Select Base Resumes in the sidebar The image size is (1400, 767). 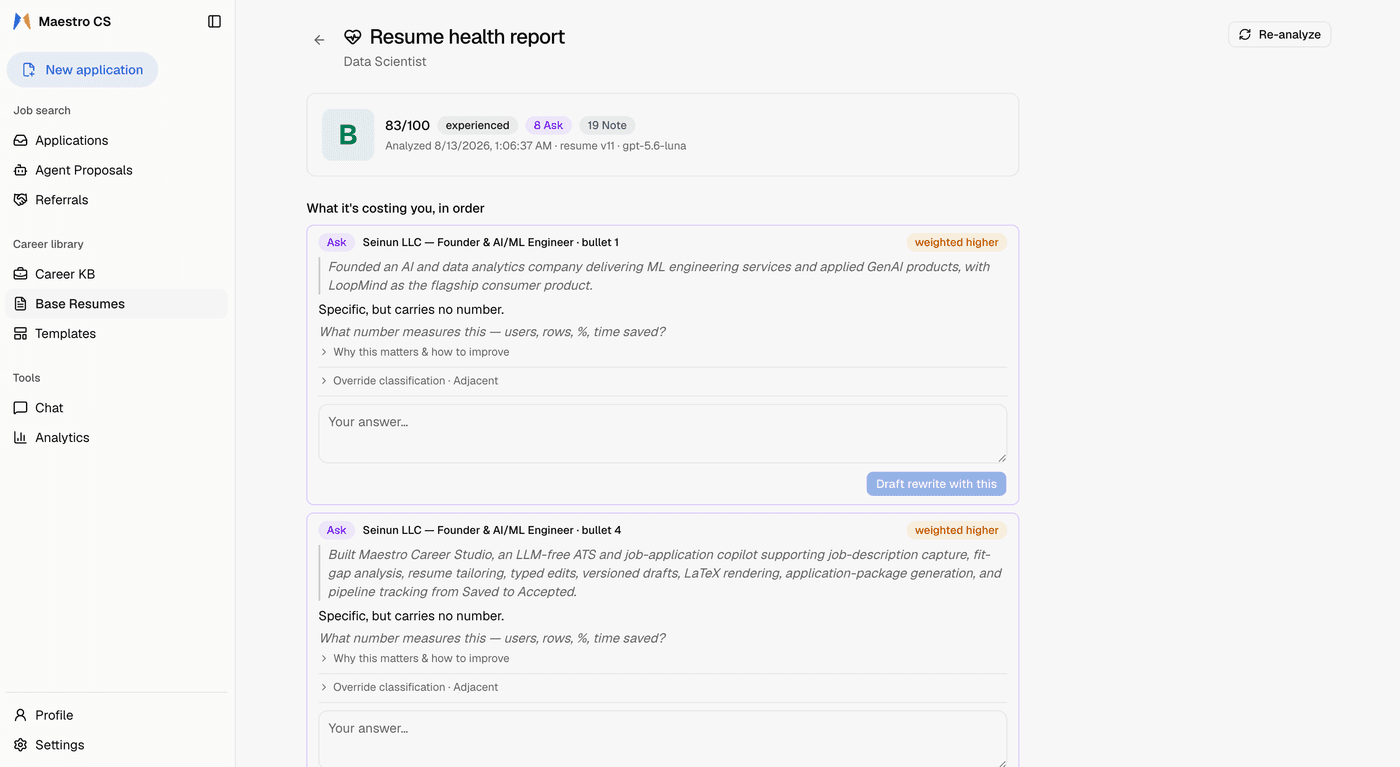point(117,304)
